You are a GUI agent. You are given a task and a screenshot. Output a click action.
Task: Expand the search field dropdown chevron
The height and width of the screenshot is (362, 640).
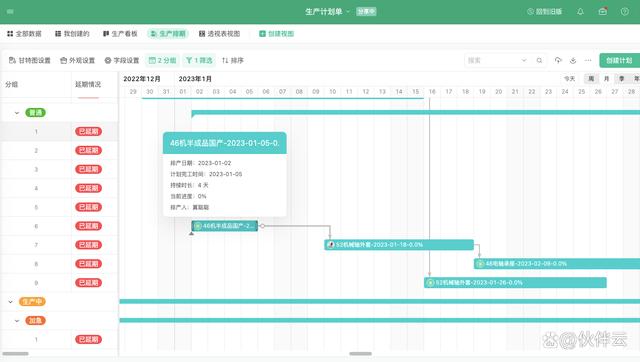(524, 60)
